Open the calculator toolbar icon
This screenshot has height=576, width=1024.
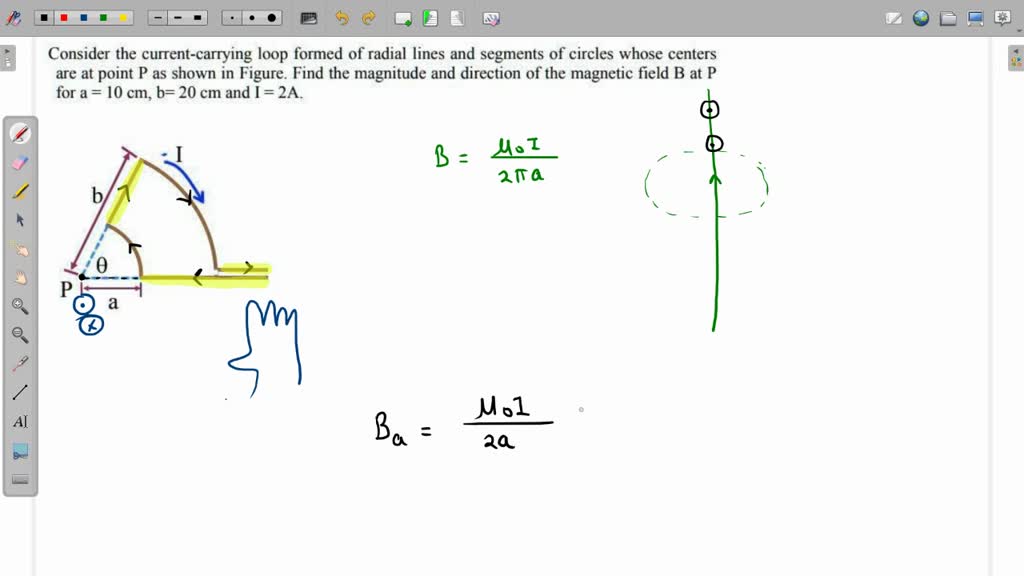(307, 17)
